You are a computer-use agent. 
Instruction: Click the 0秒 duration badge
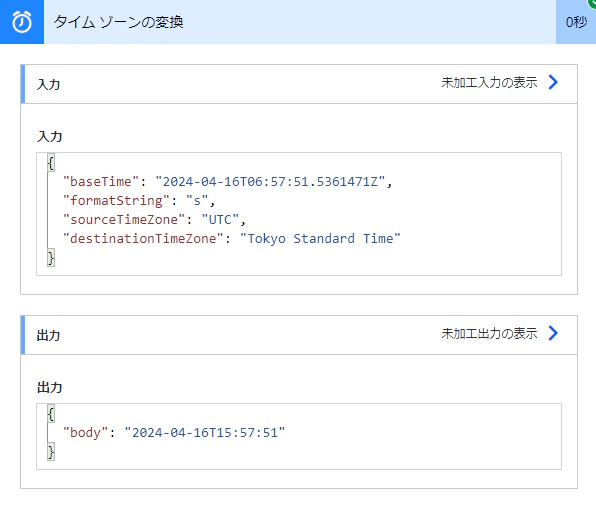[x=576, y=22]
